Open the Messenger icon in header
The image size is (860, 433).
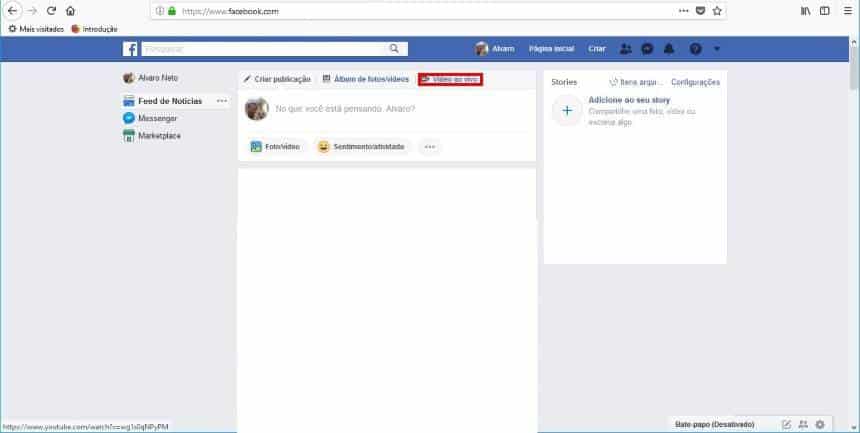[647, 49]
